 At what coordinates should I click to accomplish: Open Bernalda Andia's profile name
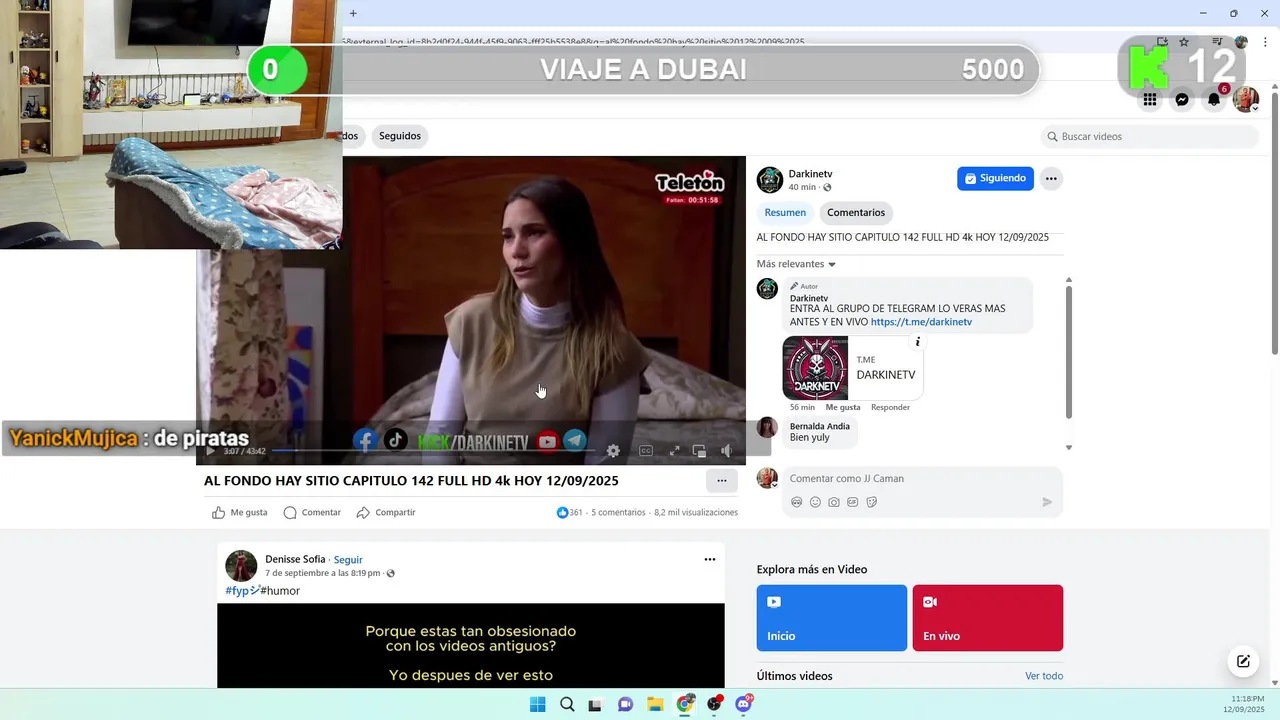(820, 426)
